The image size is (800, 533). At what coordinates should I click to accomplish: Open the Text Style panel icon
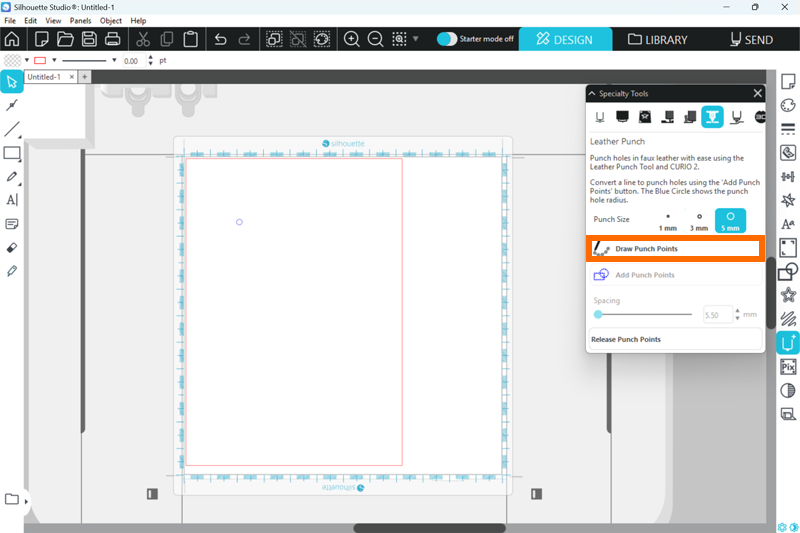pyautogui.click(x=788, y=224)
